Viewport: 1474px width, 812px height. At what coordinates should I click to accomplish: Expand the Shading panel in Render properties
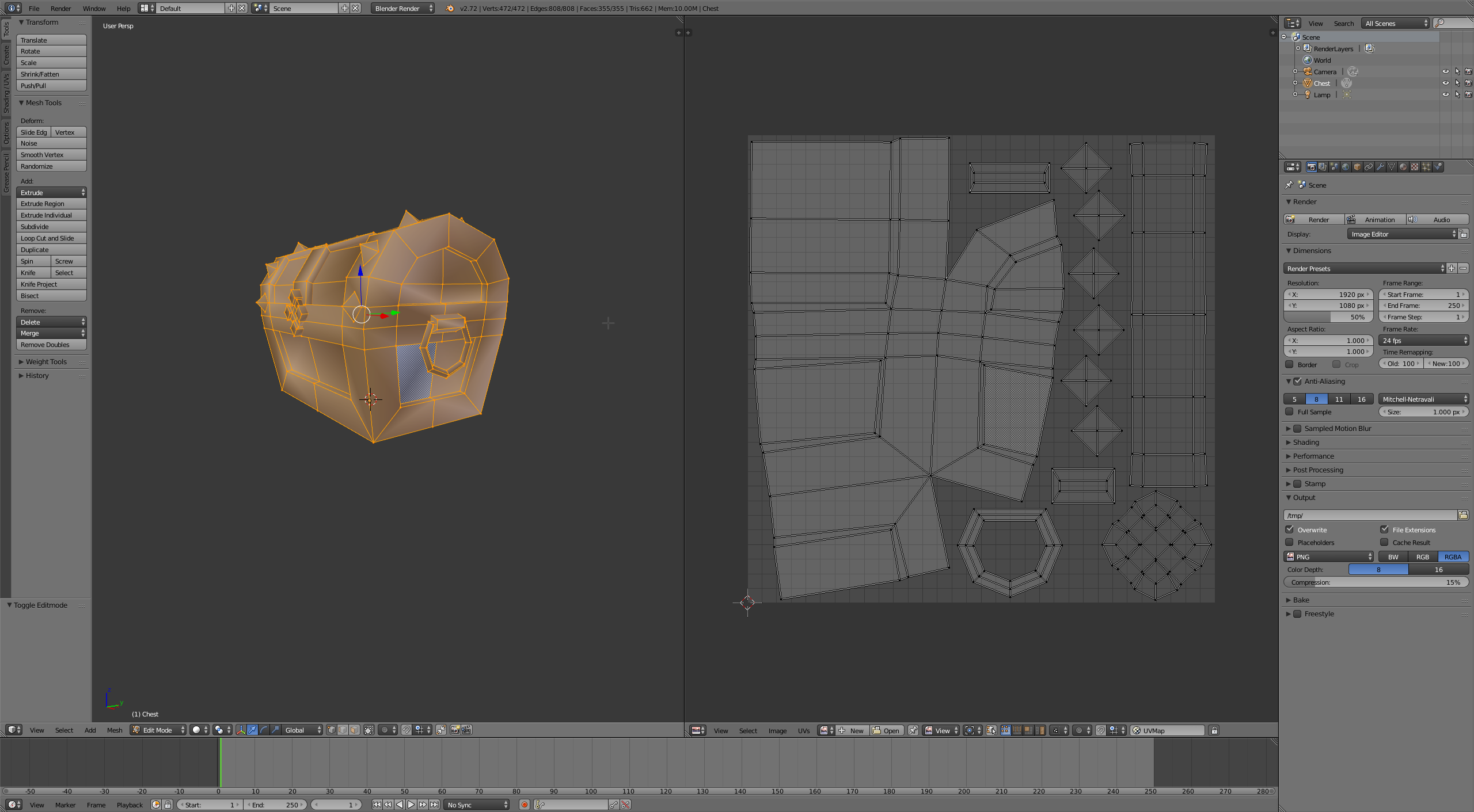(x=1306, y=442)
